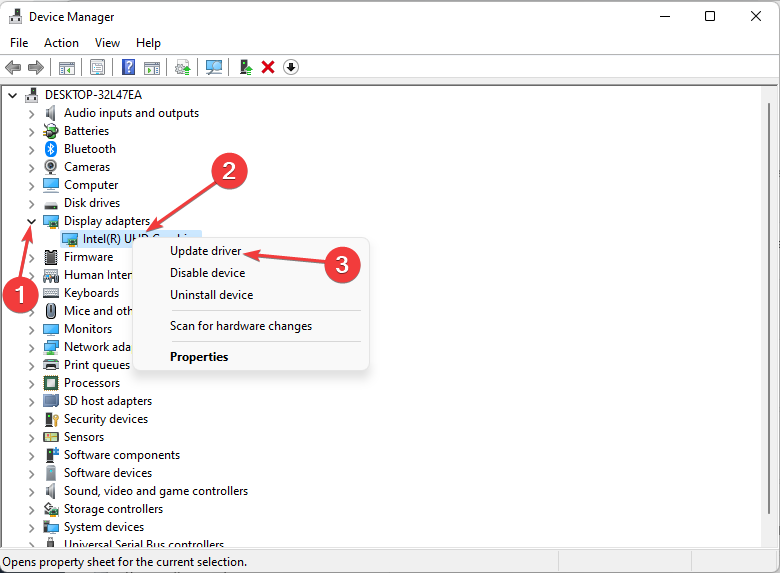Click the Scan for hardware changes monitor icon
This screenshot has height=573, width=780.
click(214, 67)
